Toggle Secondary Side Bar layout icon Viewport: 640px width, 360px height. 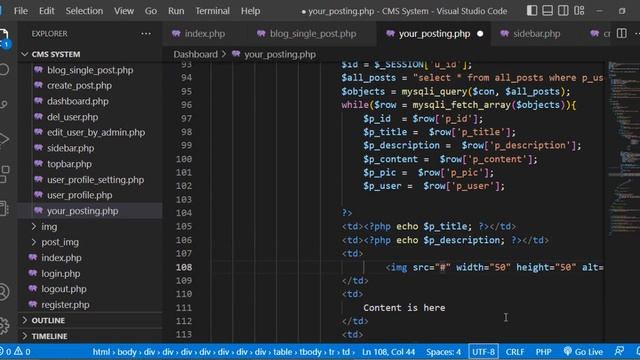(563, 11)
